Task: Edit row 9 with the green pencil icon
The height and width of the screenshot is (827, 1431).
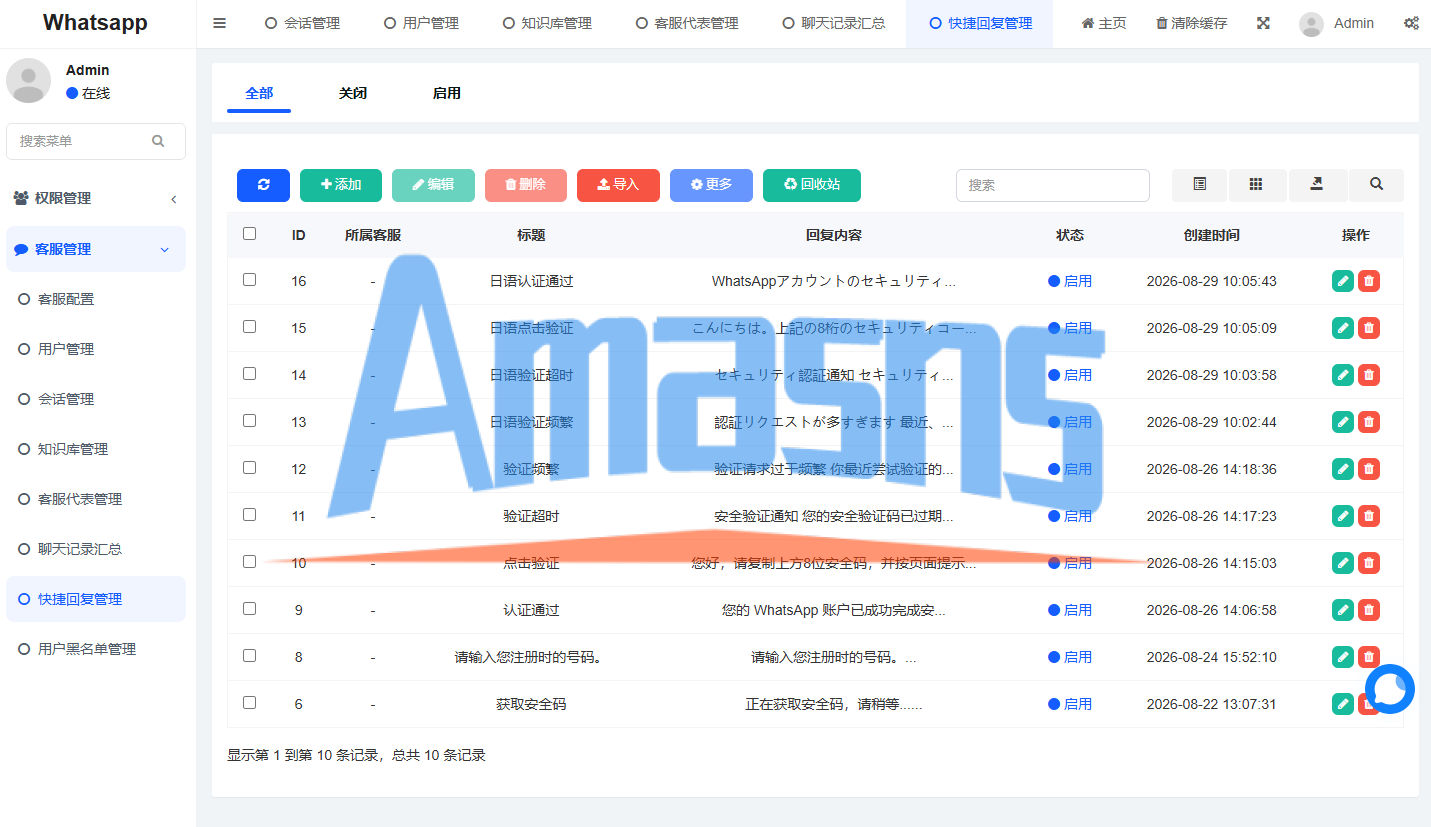Action: tap(1343, 610)
